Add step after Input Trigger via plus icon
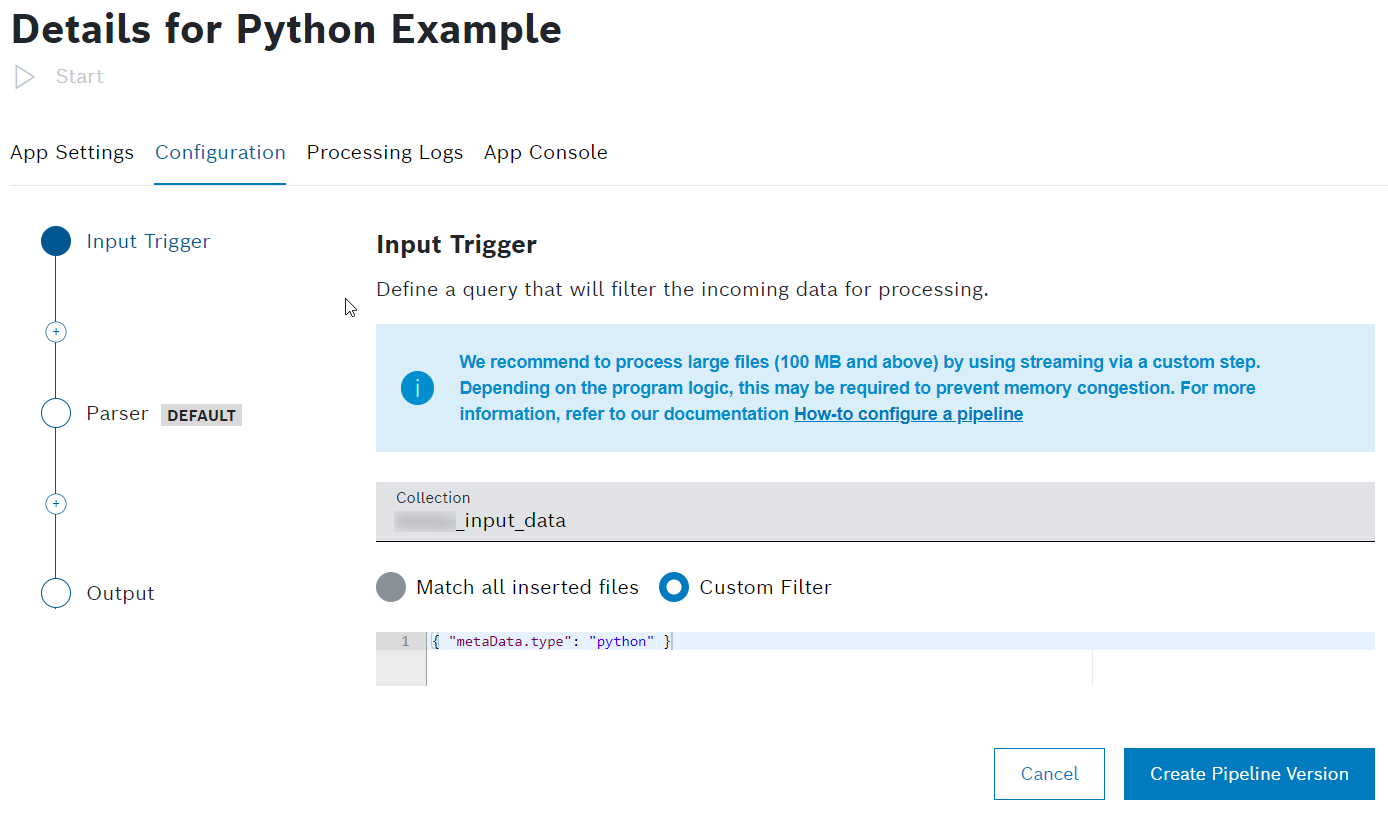1388x814 pixels. (56, 331)
